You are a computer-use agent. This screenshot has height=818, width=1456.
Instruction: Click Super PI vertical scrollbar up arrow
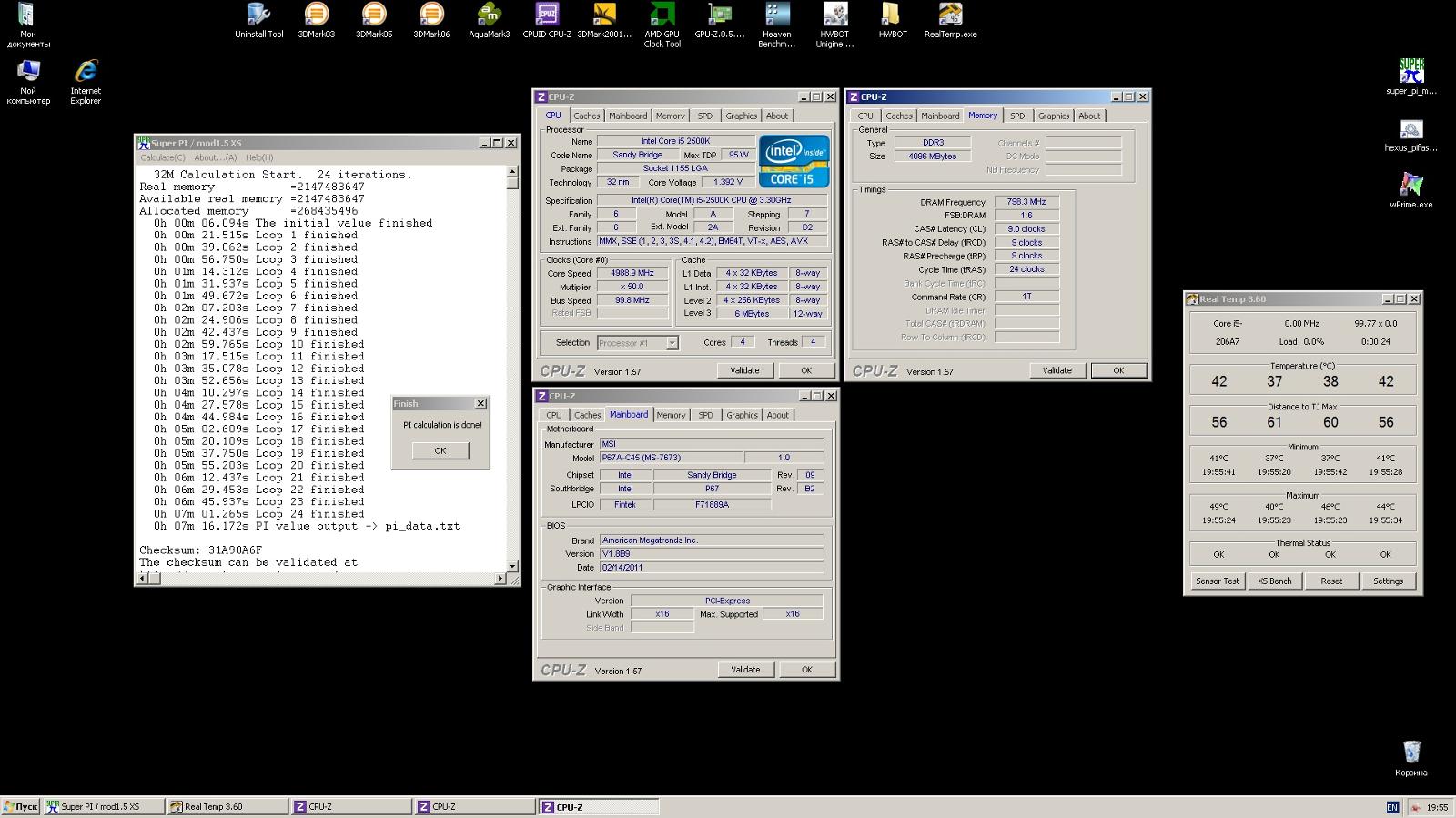point(511,171)
